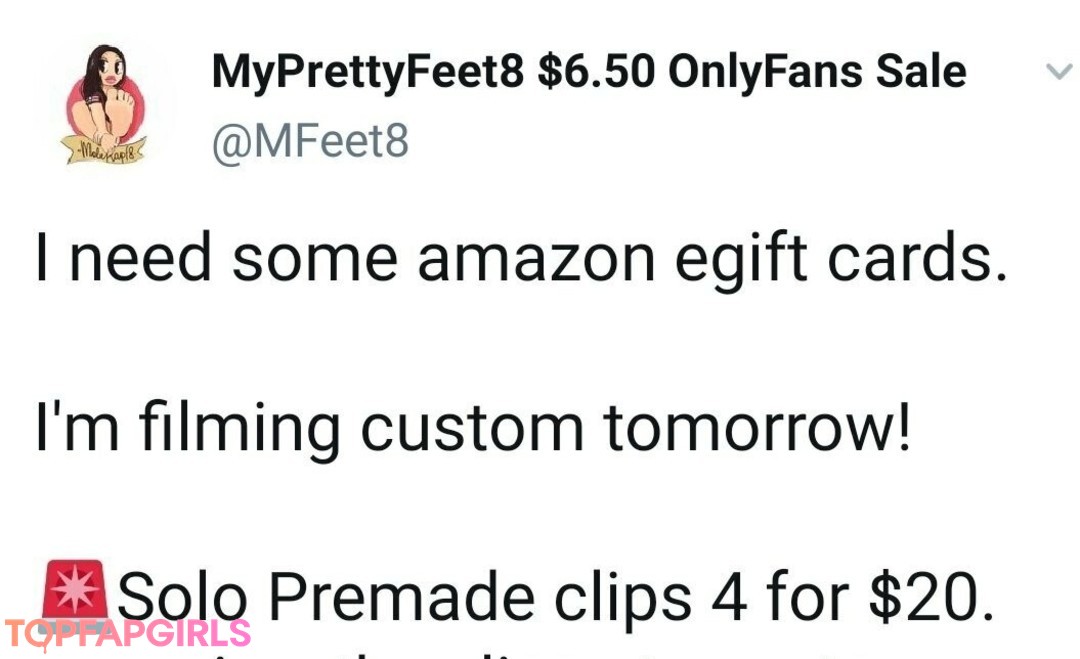
Task: Click the 'Solo Premade clips 4 for $20.' text
Action: (x=556, y=597)
